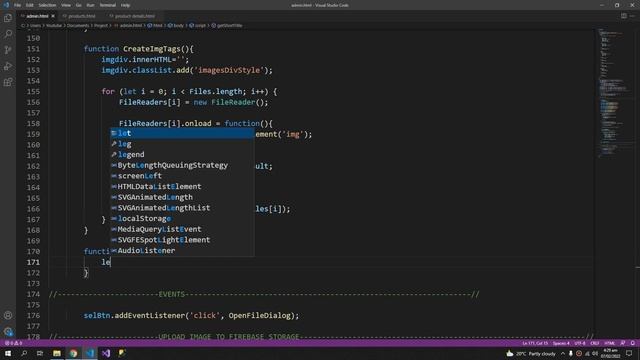Open the Search view in activity bar
The width and height of the screenshot is (640, 360).
pyautogui.click(x=8, y=34)
